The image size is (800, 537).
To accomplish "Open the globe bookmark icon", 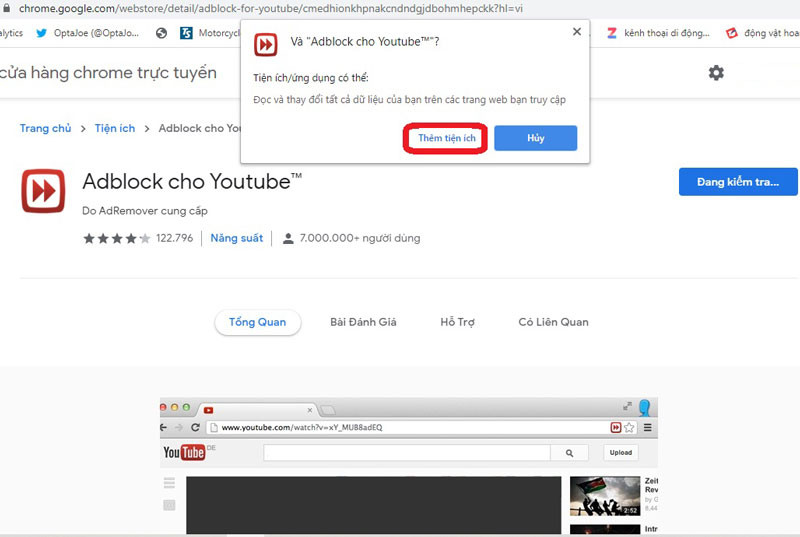I will tap(161, 33).
